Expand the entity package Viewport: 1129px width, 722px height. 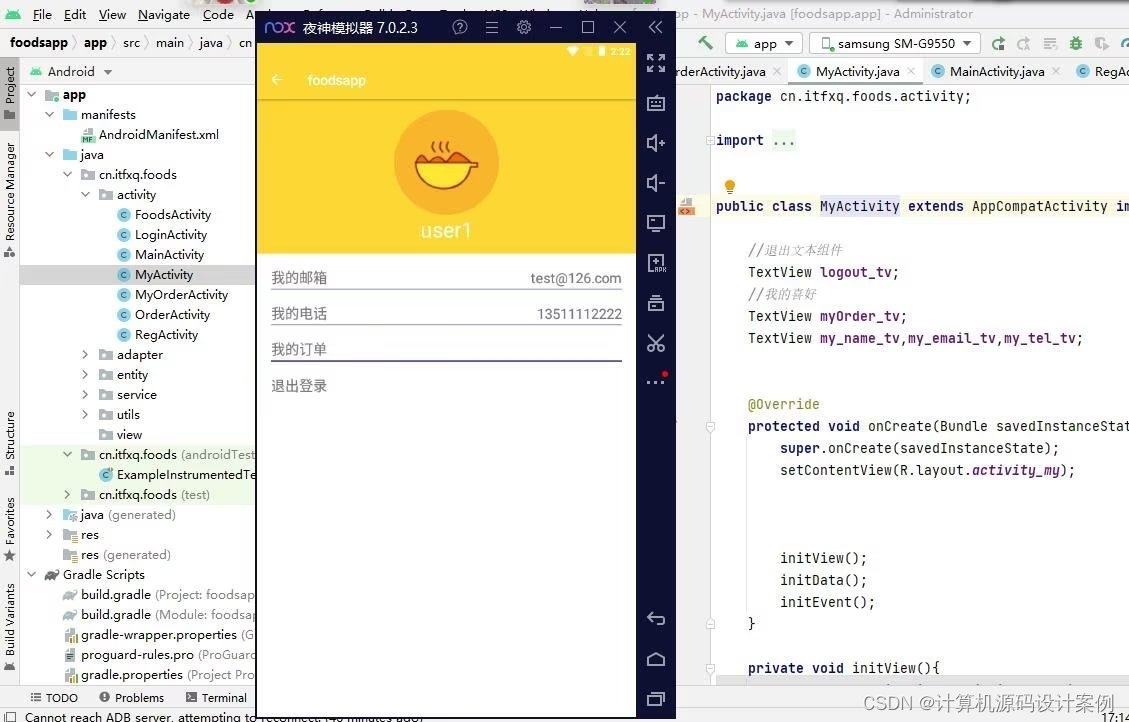point(86,374)
